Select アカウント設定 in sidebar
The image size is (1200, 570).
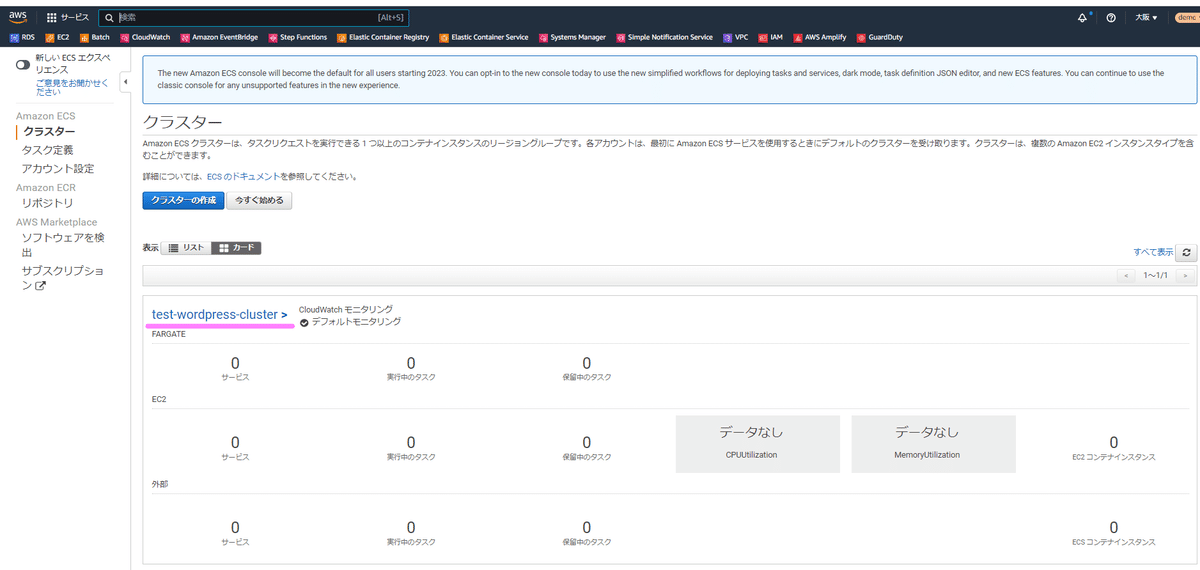pyautogui.click(x=58, y=168)
